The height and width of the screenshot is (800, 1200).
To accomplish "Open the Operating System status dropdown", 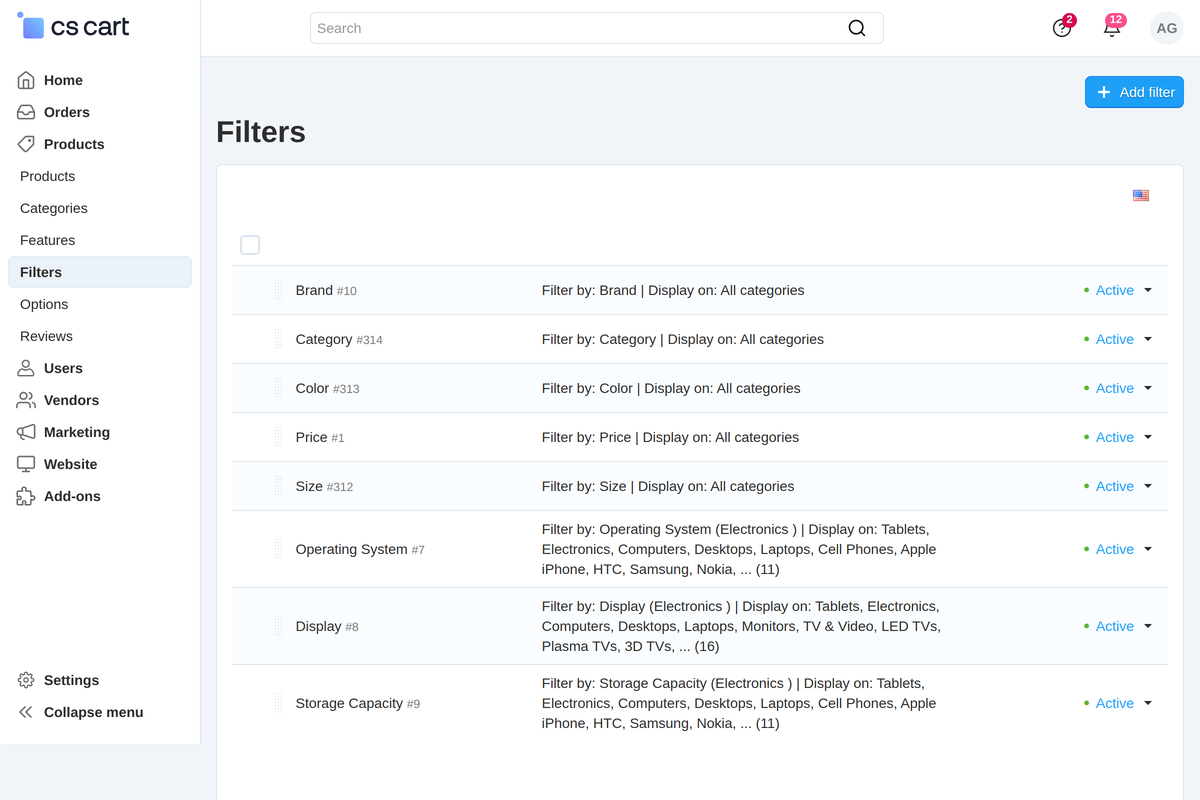I will tap(1118, 549).
